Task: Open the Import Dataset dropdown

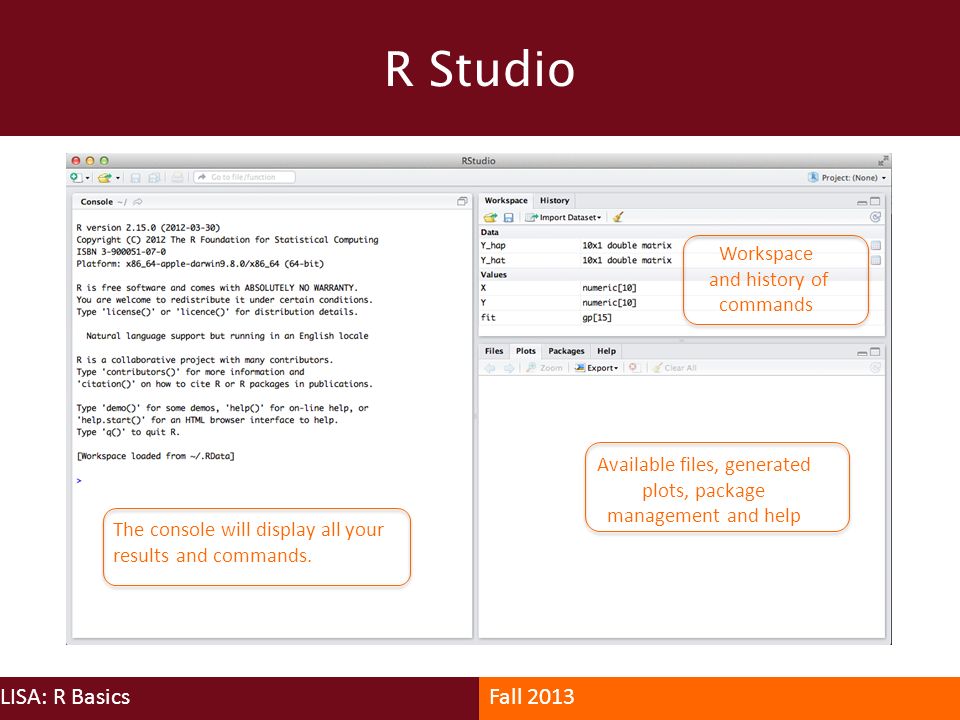Action: [x=563, y=217]
